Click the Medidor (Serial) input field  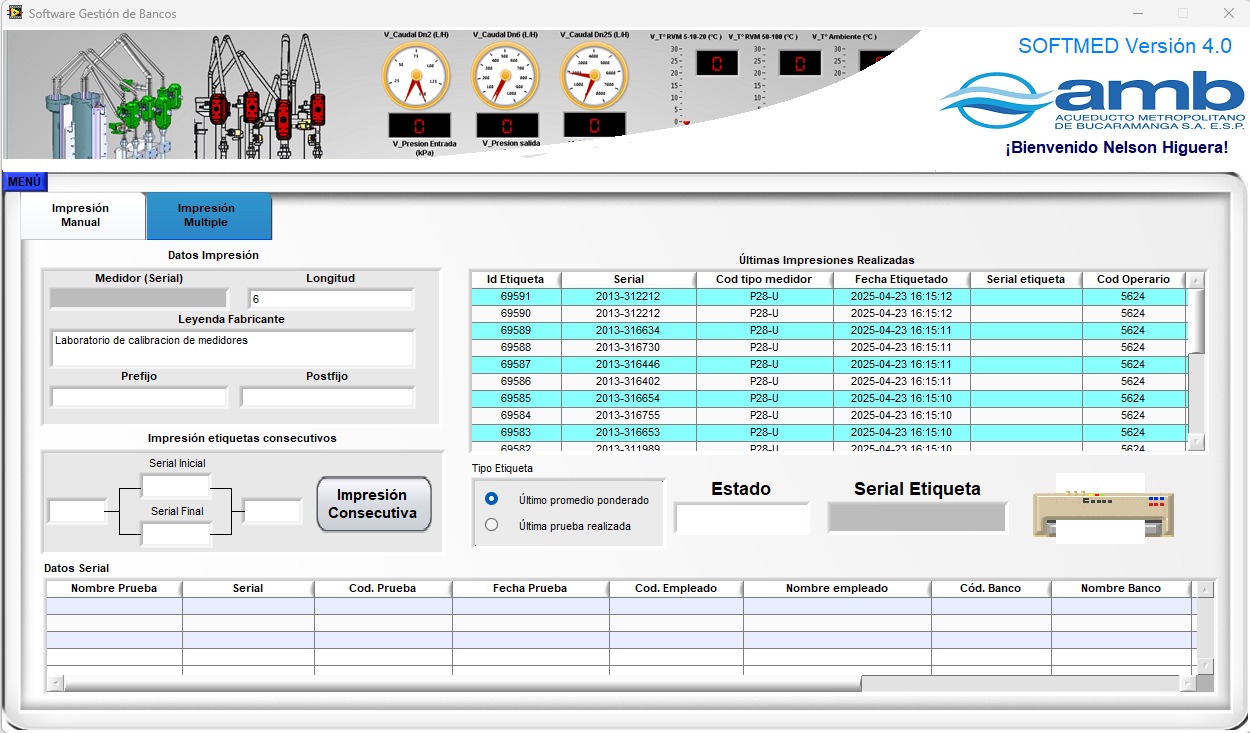click(x=139, y=298)
